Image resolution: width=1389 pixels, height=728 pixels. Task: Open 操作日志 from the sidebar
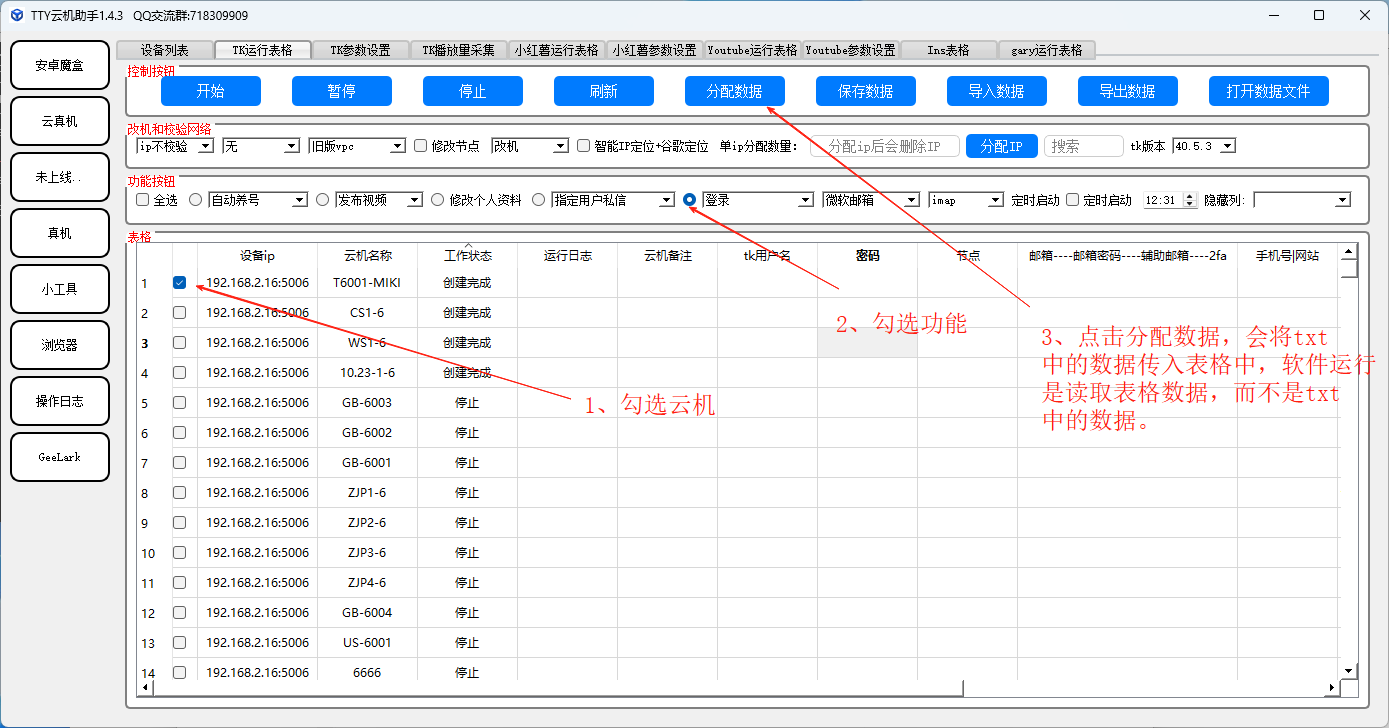[59, 401]
